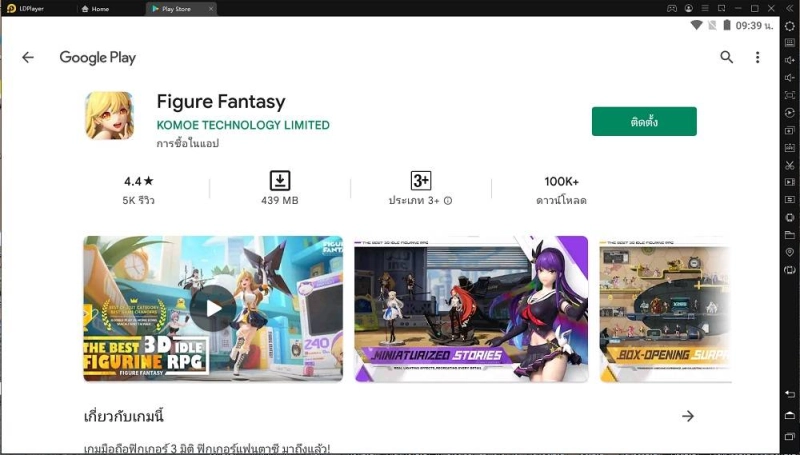
Task: Open the Miniaturized Stories screenshot
Action: pyautogui.click(x=471, y=309)
